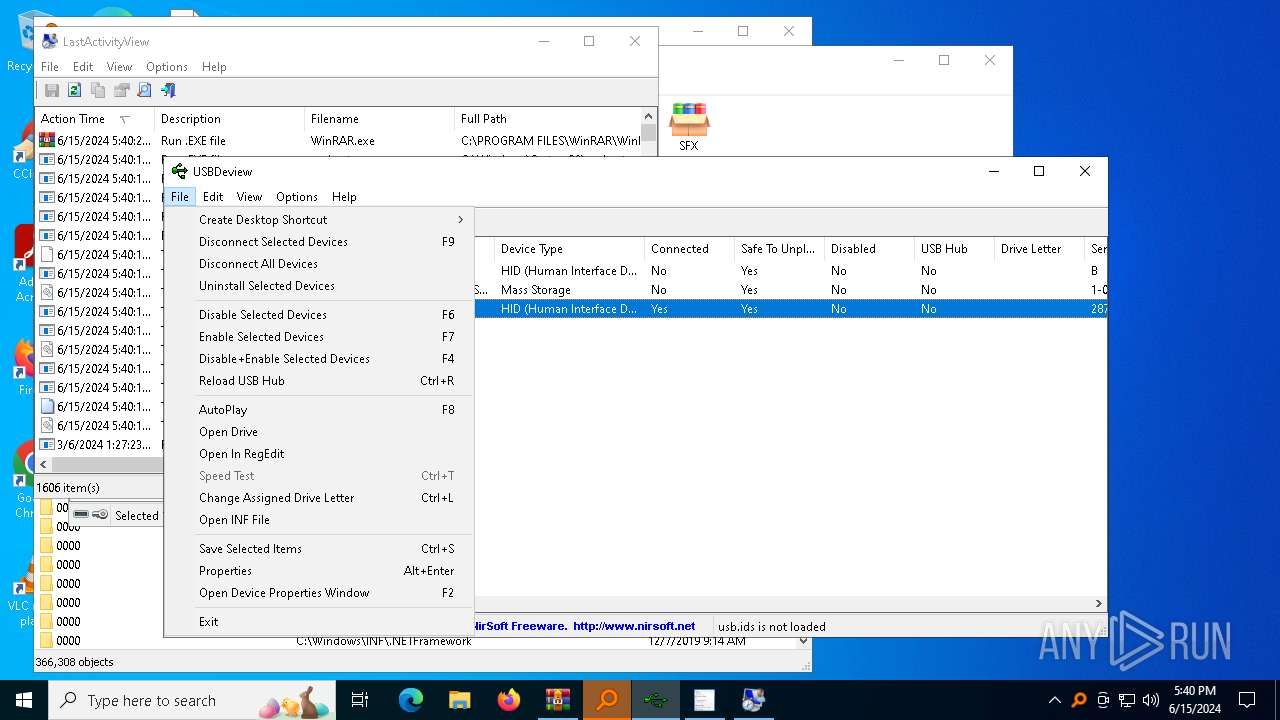This screenshot has height=720, width=1280.
Task: Sort by Device Type column
Action: [x=569, y=249]
